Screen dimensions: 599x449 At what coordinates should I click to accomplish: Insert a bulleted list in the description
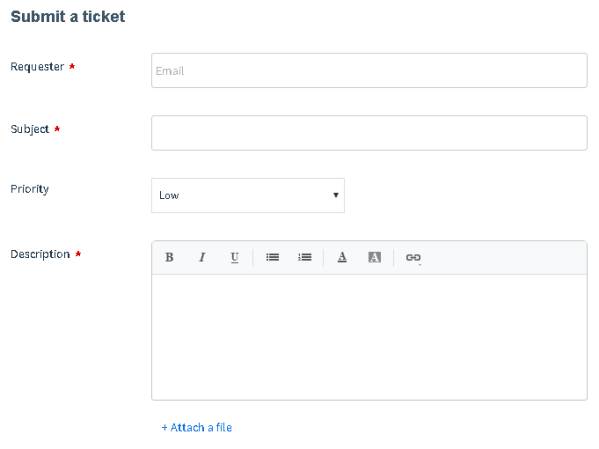[x=272, y=257]
